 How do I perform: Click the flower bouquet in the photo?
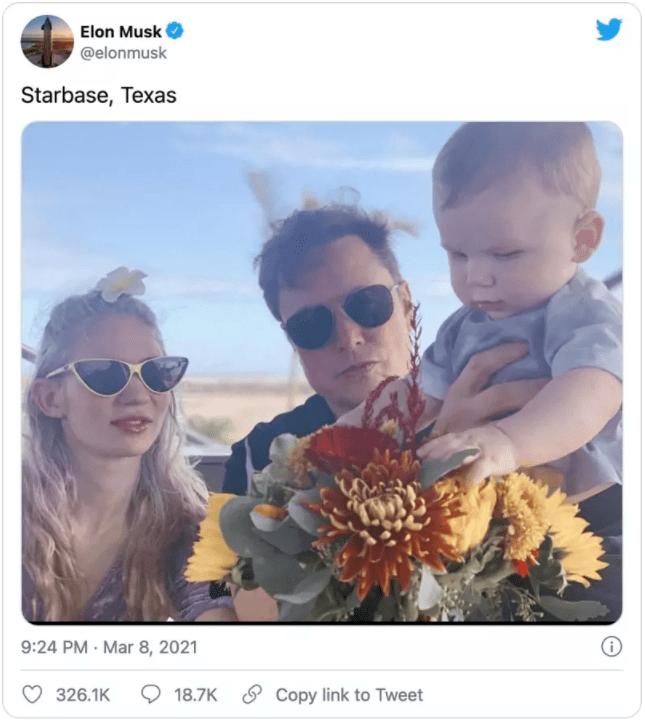(400, 520)
